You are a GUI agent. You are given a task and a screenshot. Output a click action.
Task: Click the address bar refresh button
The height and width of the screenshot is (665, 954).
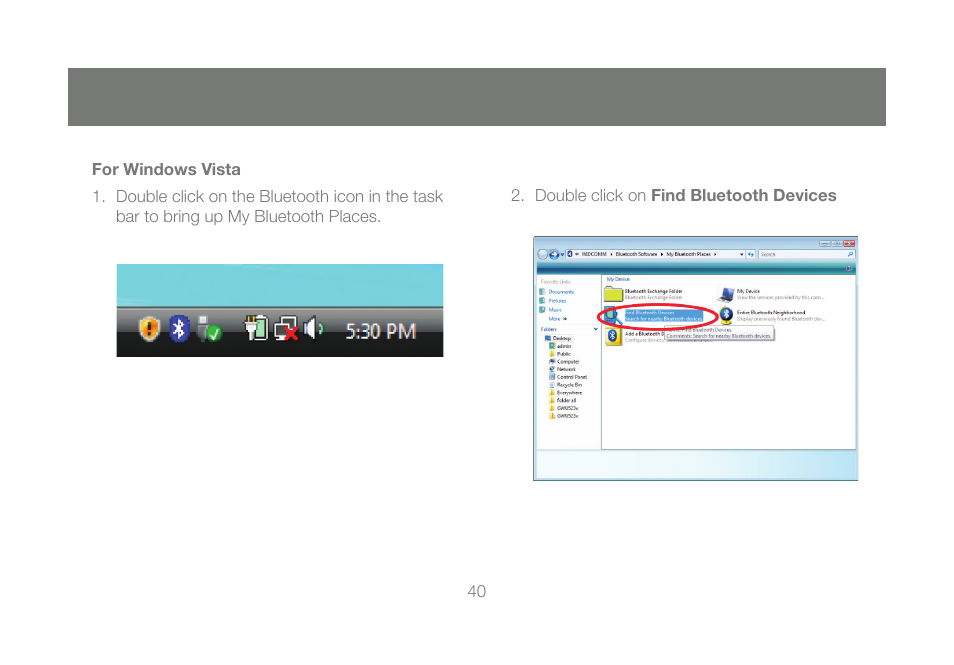click(751, 254)
